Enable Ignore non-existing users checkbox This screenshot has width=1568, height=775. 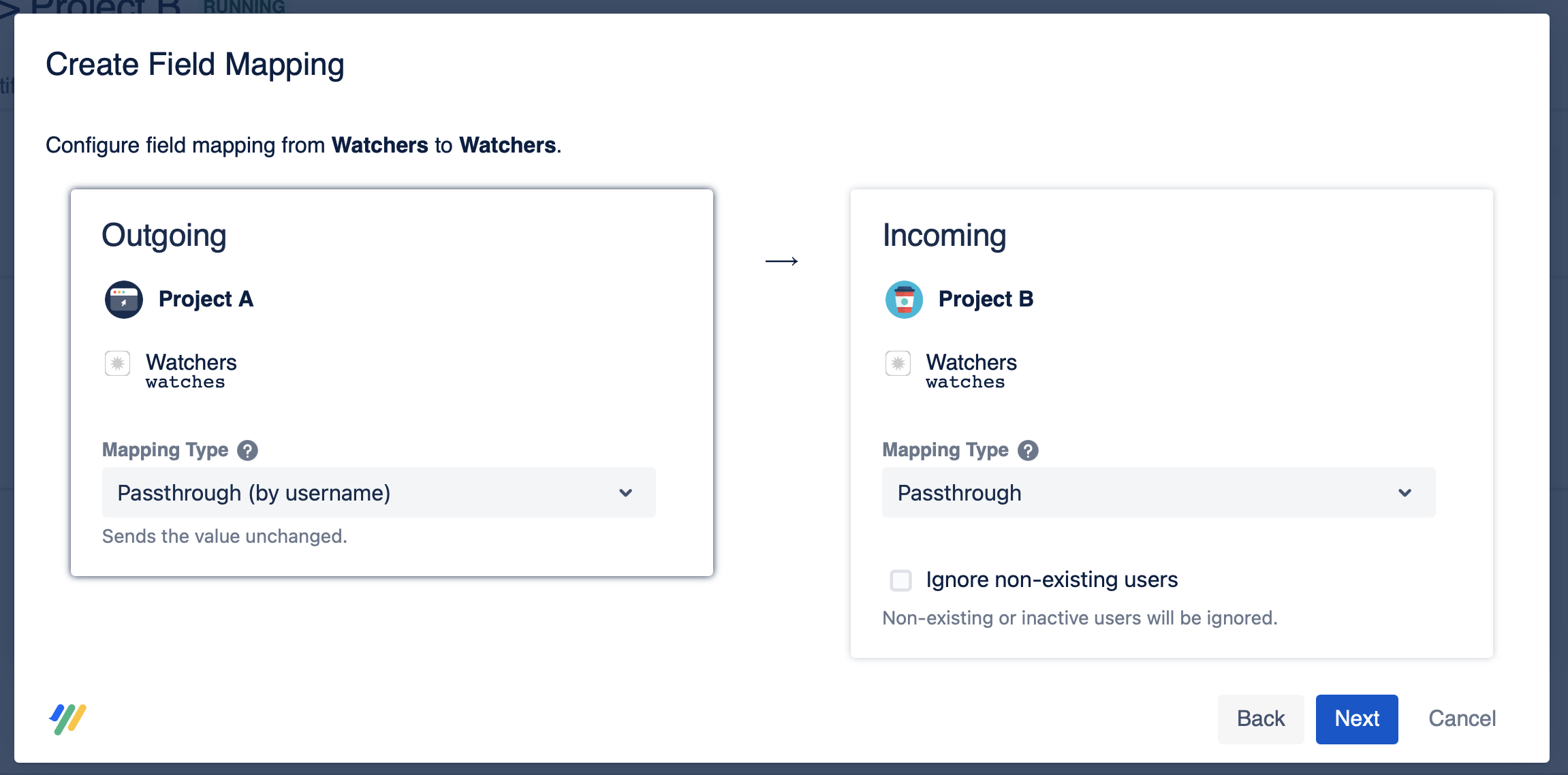[900, 580]
